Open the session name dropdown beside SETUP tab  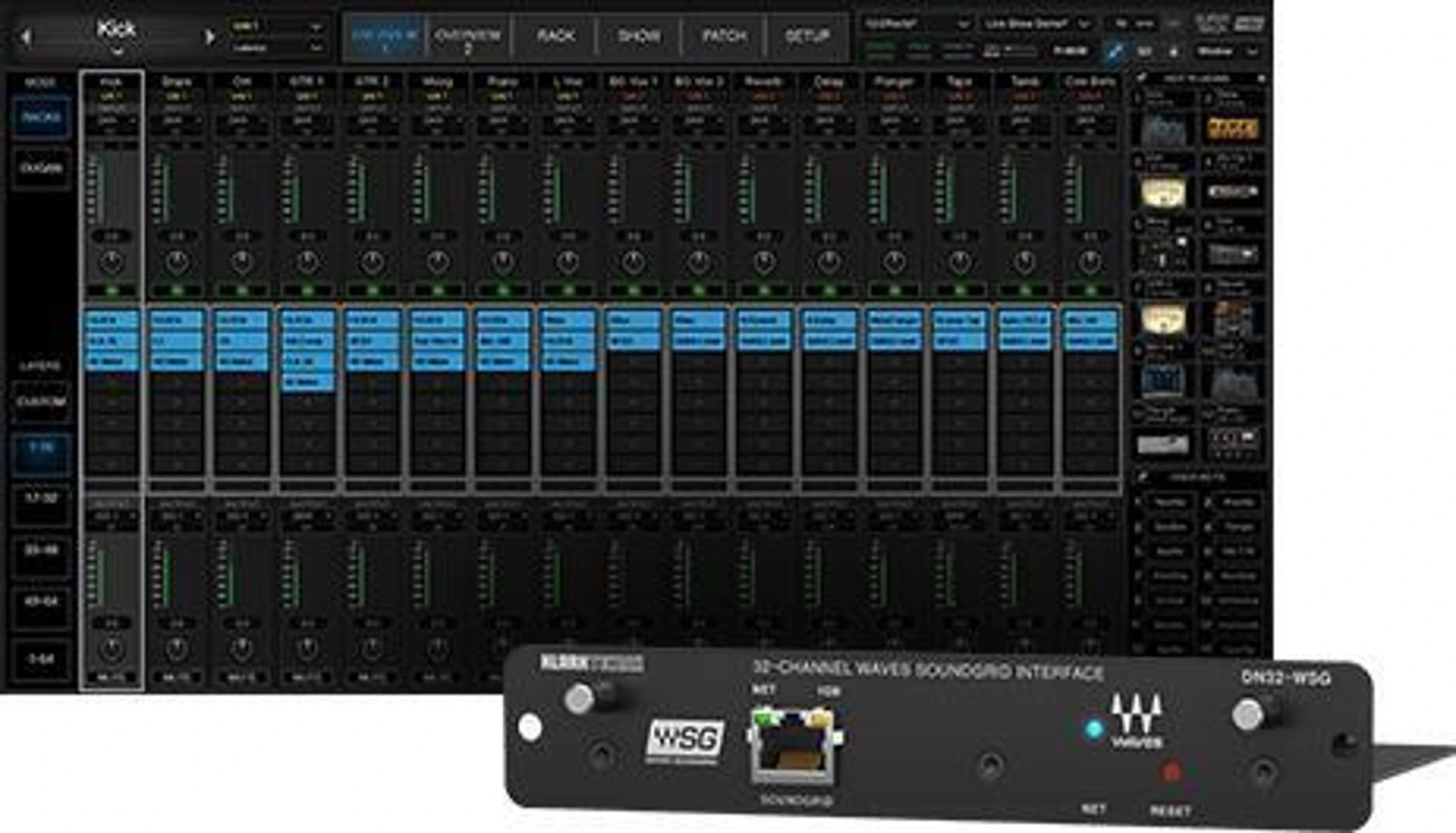tap(916, 24)
